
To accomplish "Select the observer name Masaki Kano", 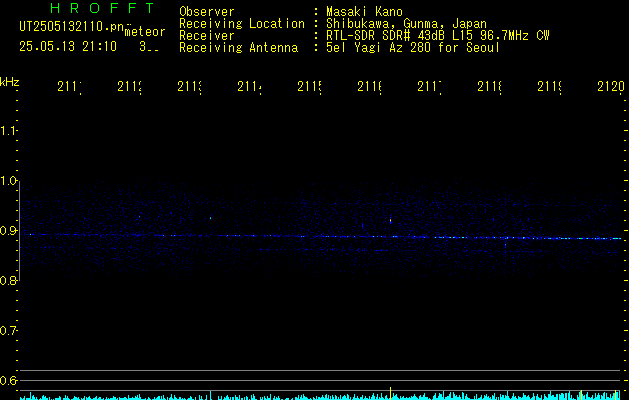I will pyautogui.click(x=364, y=12).
